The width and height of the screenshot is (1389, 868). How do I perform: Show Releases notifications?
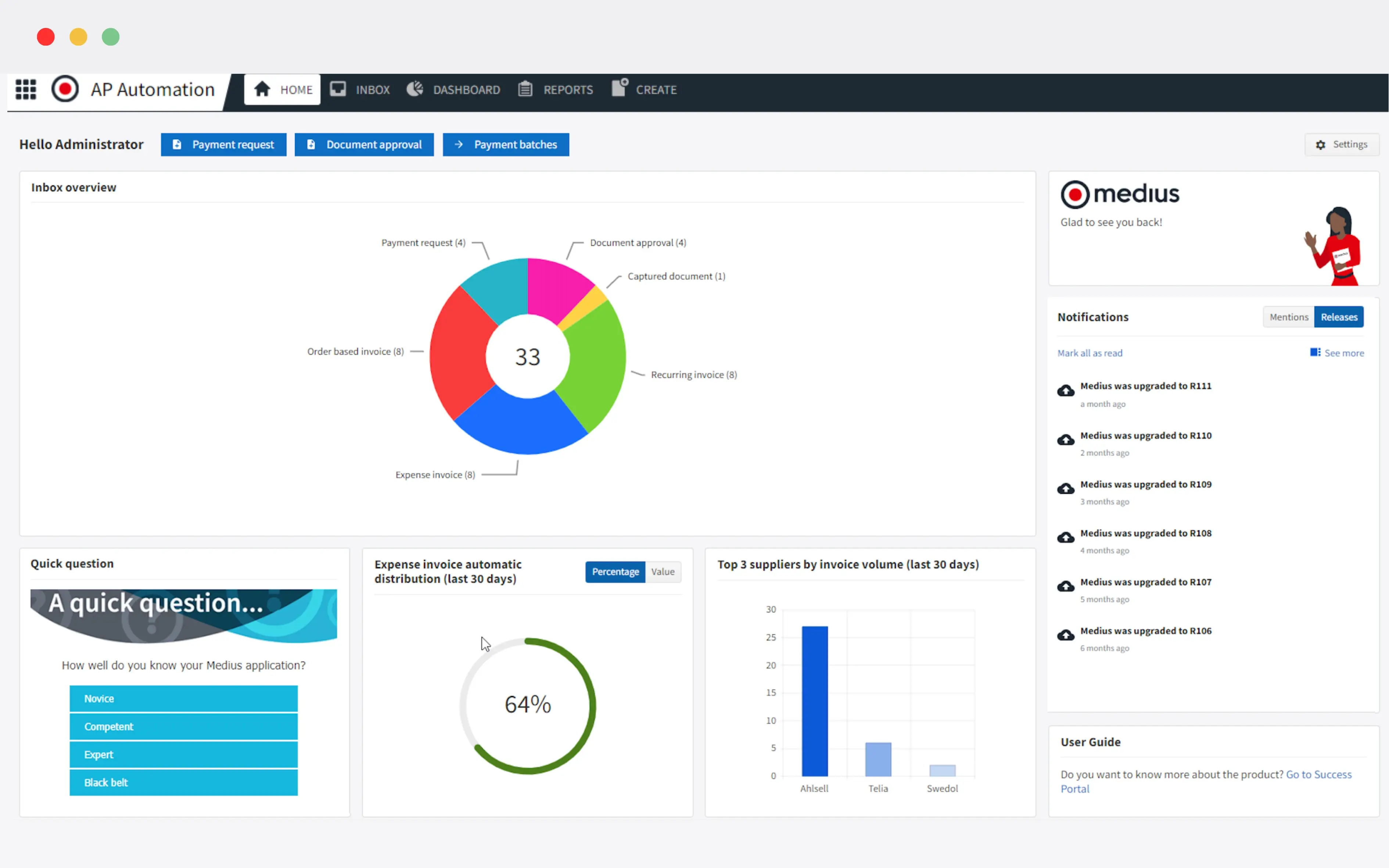click(x=1338, y=317)
